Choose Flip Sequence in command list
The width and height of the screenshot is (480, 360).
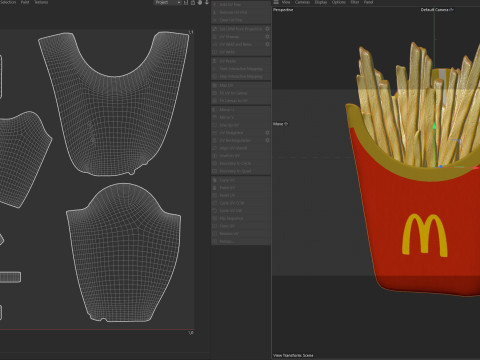tap(241, 218)
